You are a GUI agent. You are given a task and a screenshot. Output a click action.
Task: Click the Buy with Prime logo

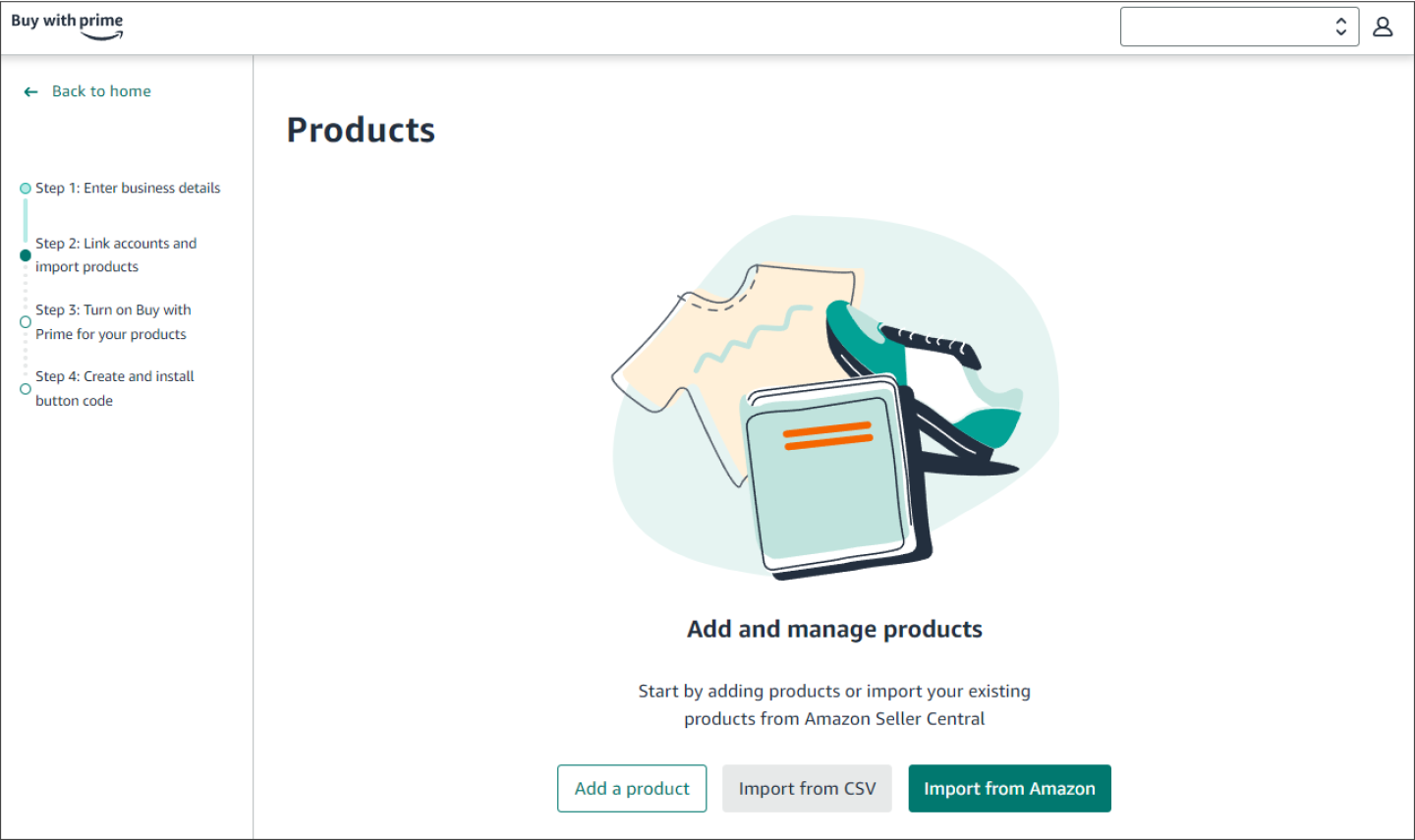pyautogui.click(x=66, y=24)
